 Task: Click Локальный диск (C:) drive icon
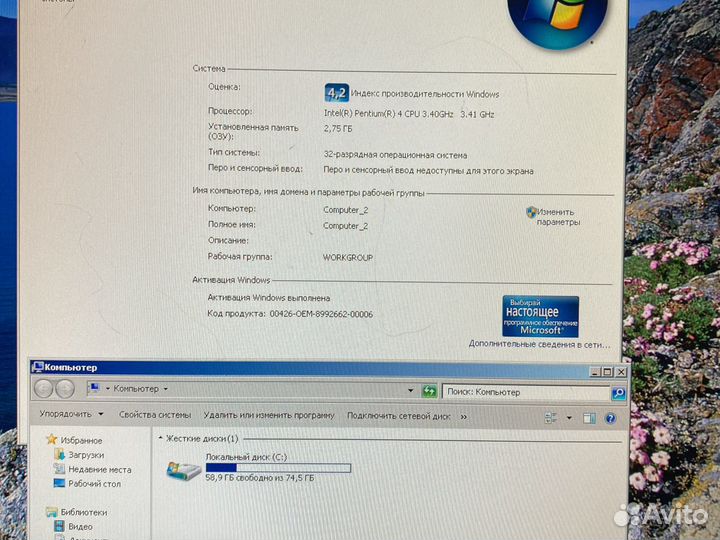[x=184, y=470]
